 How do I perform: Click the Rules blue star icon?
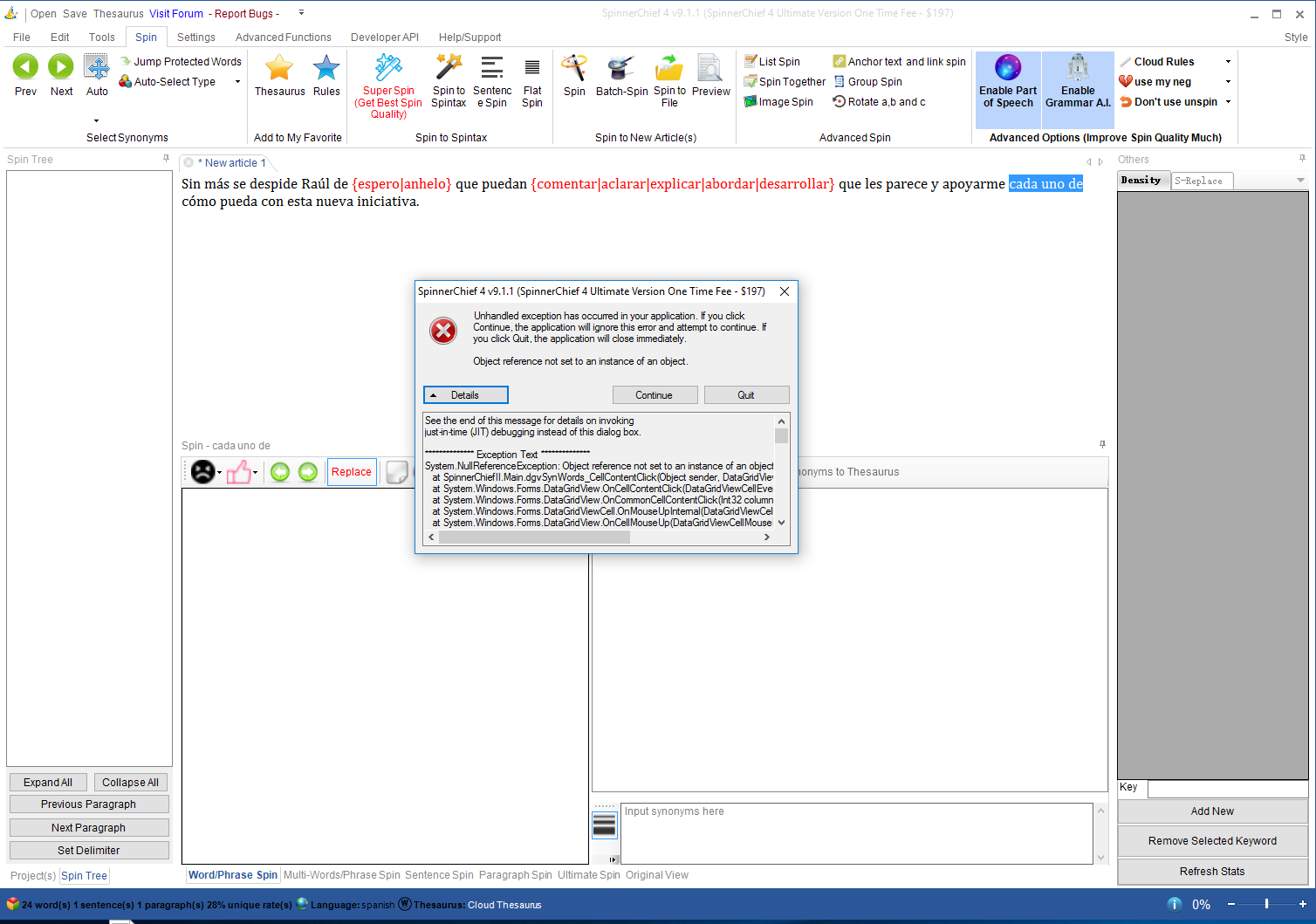(326, 68)
